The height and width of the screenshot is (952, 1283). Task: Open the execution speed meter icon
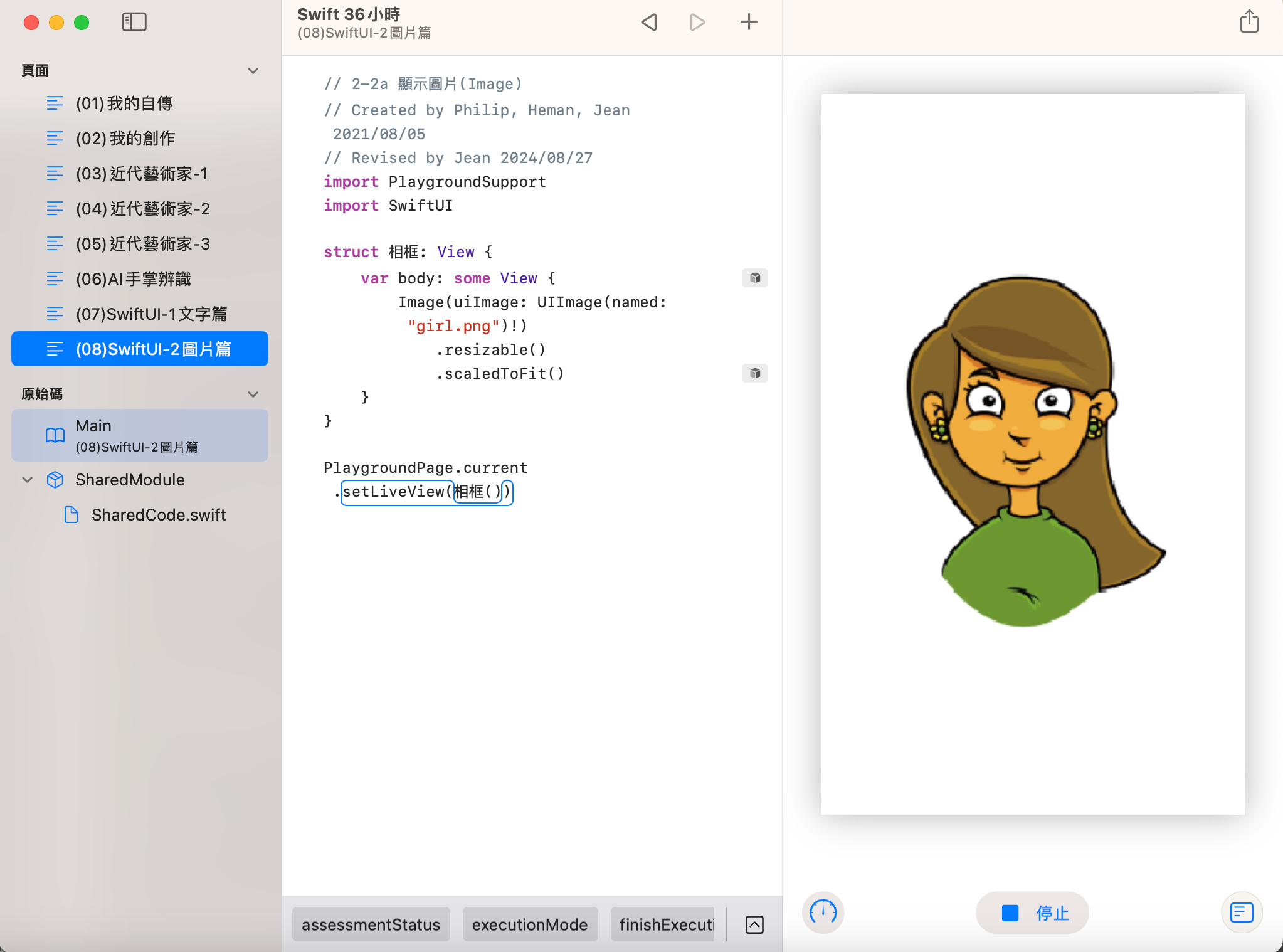[x=823, y=912]
